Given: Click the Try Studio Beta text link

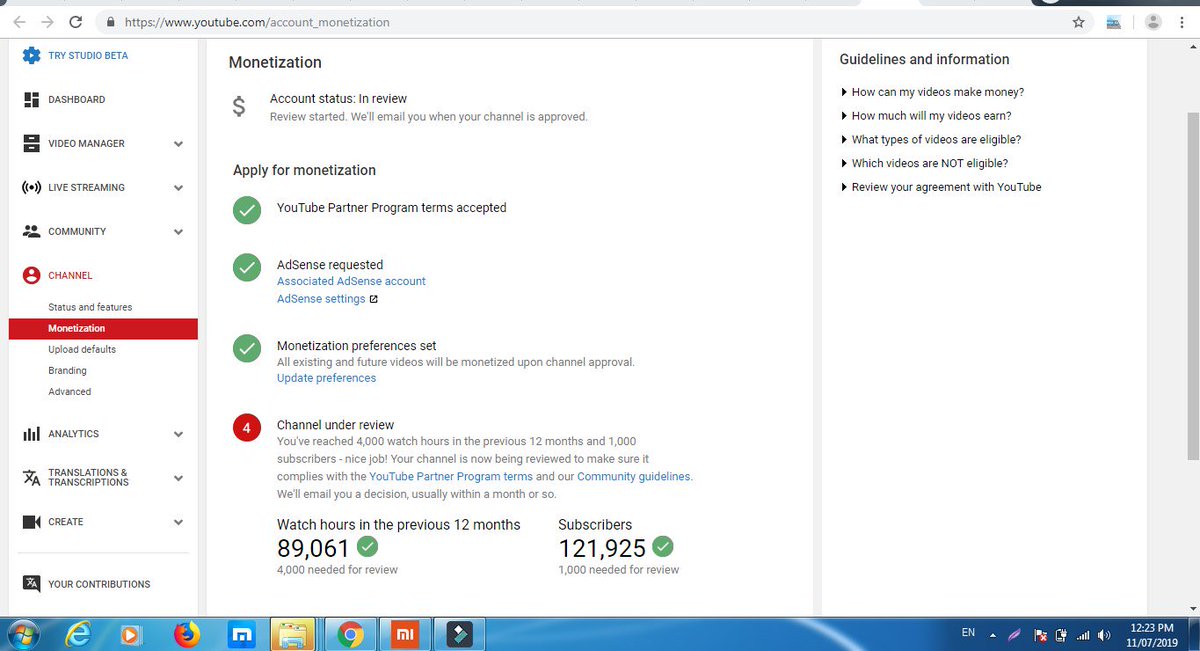Looking at the screenshot, I should click(88, 56).
